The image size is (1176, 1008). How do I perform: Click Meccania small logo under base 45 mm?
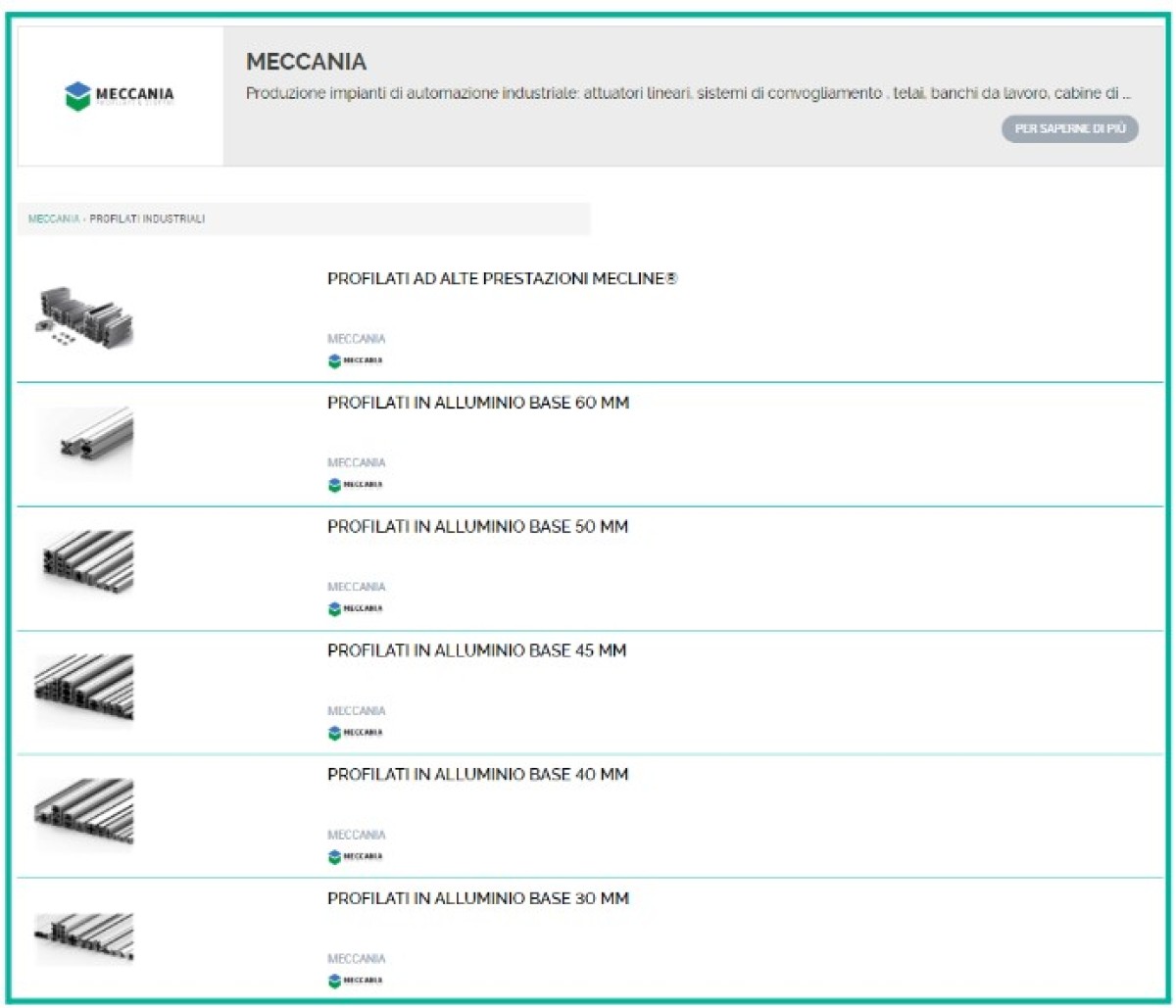[355, 732]
